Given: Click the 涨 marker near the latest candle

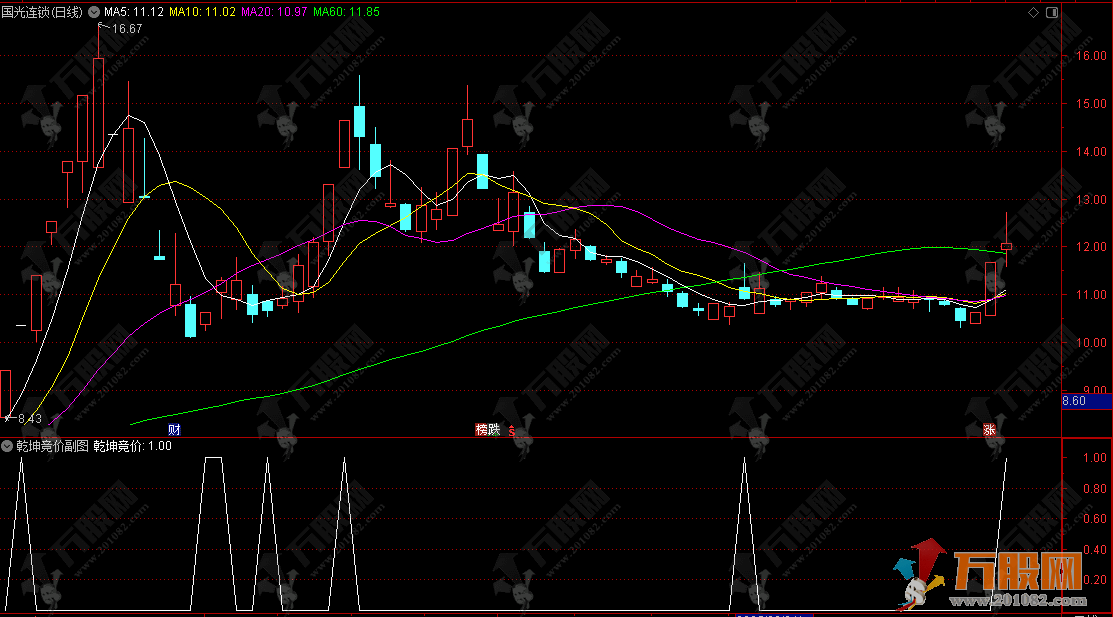Looking at the screenshot, I should [989, 429].
